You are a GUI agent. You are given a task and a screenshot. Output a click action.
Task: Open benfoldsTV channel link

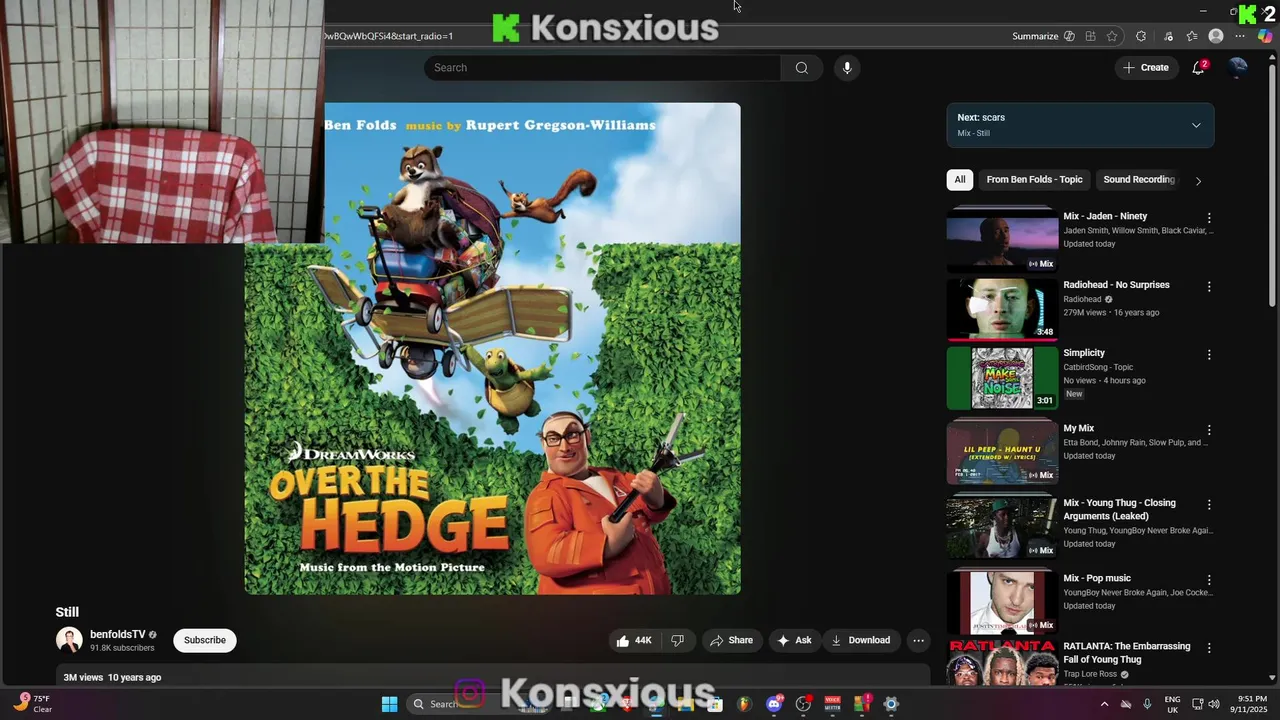point(118,634)
